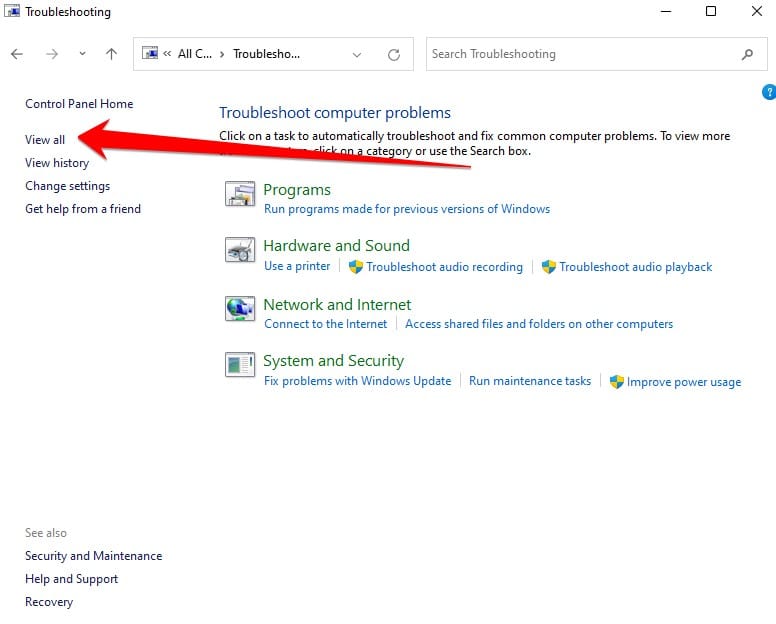Image resolution: width=776 pixels, height=624 pixels.
Task: Open Access shared files and folders link
Action: tap(539, 324)
